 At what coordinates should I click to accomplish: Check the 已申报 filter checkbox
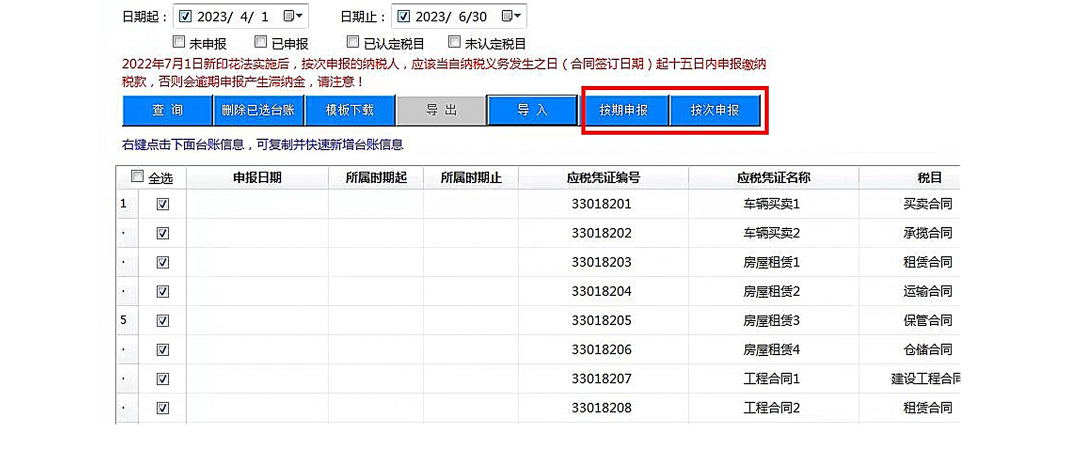260,43
